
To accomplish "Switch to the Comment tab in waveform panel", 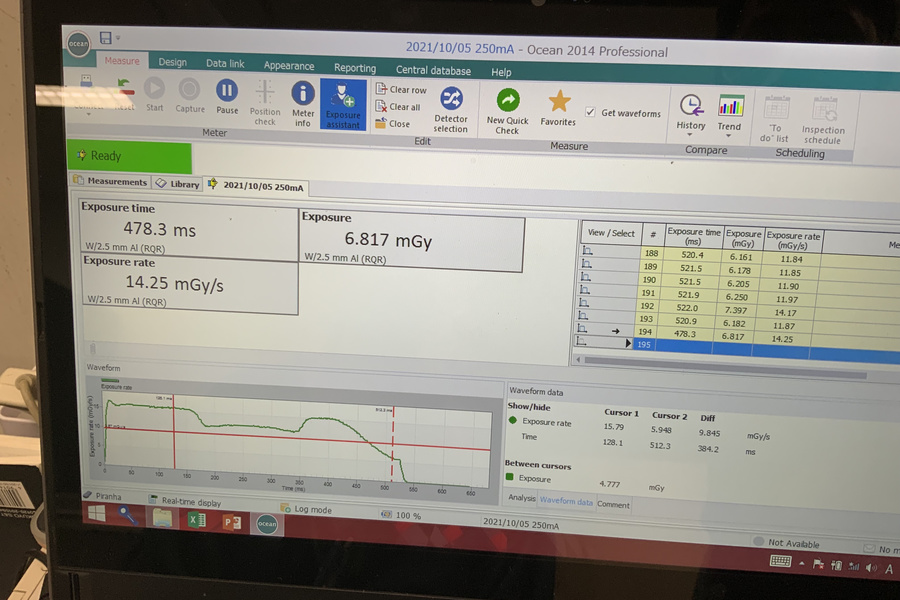I will coord(613,505).
